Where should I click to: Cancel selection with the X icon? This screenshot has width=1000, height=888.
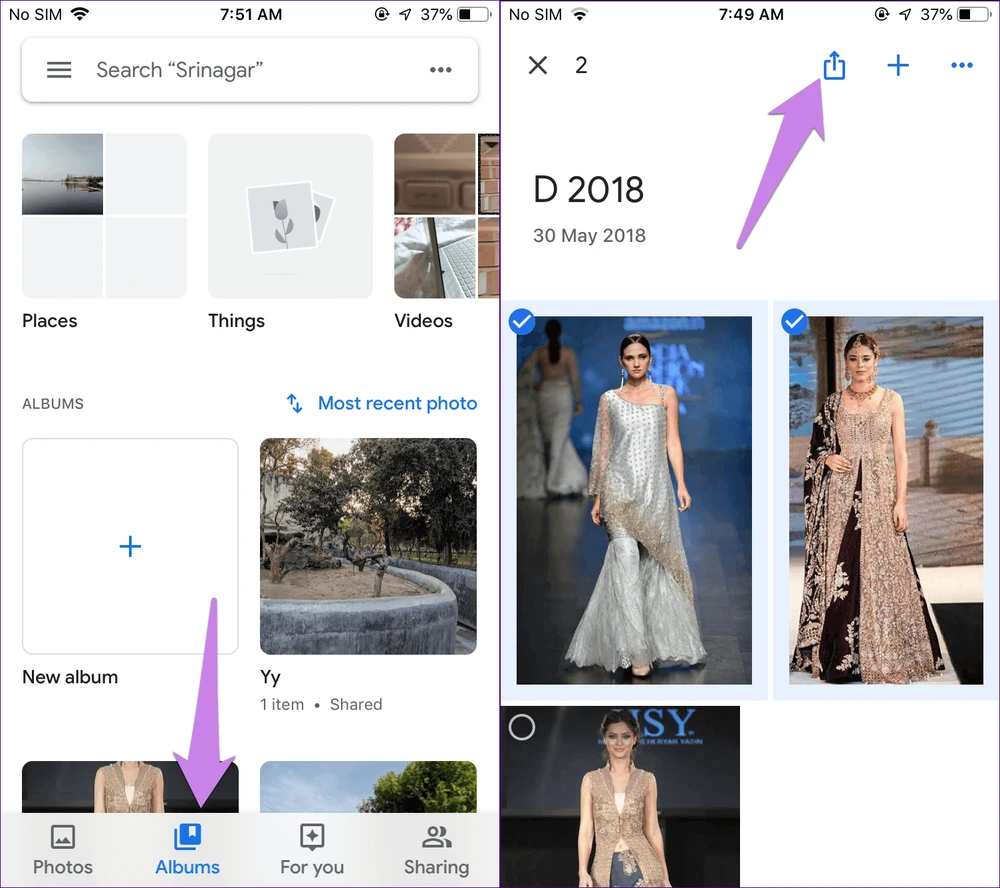(538, 66)
